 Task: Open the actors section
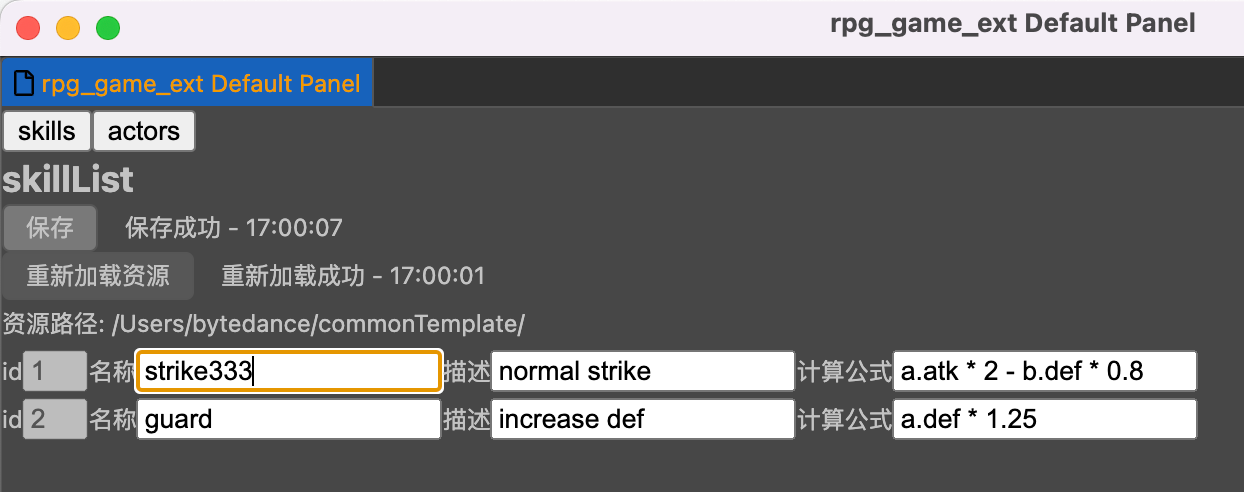(x=144, y=131)
